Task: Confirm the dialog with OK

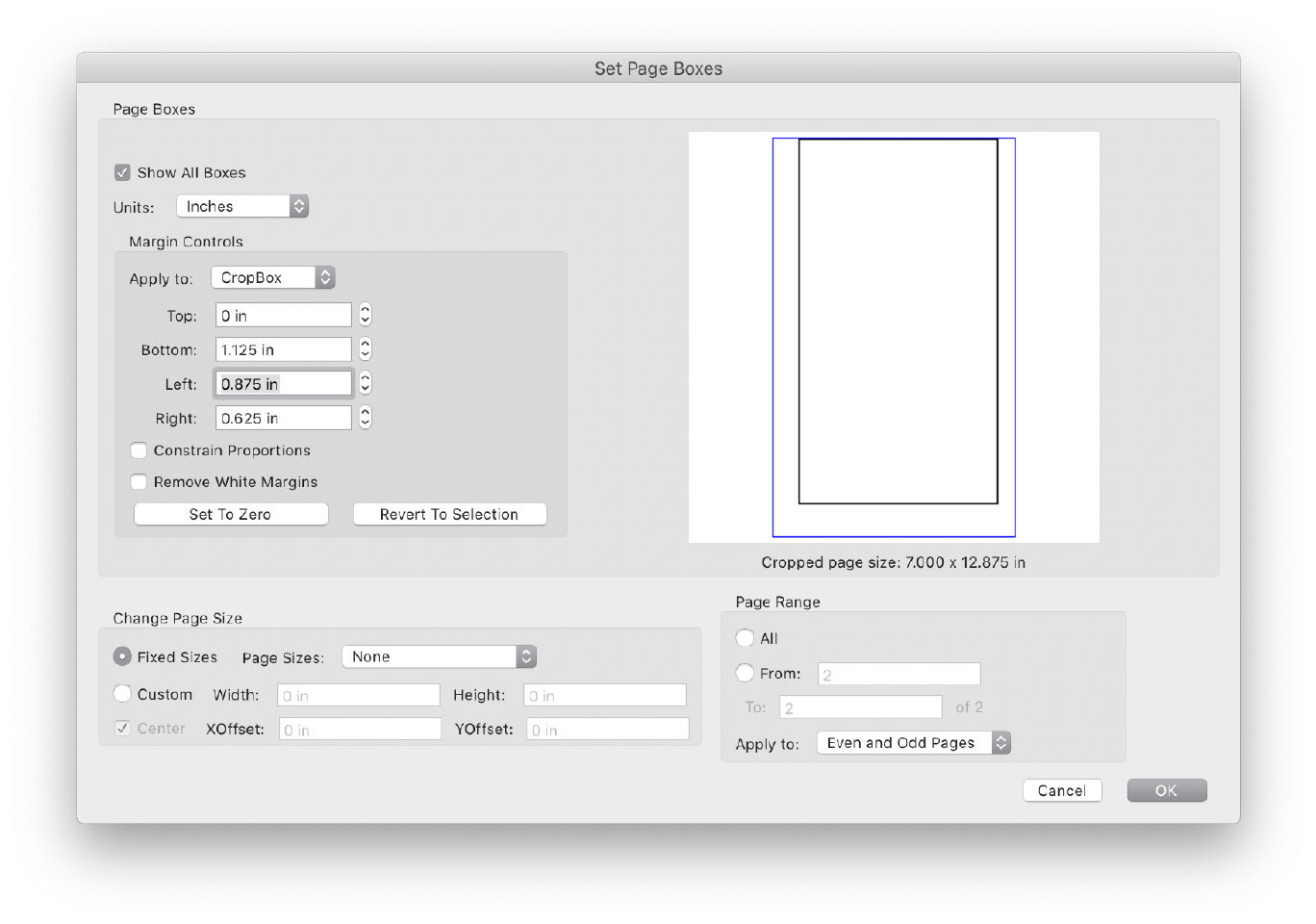Action: pos(1166,790)
